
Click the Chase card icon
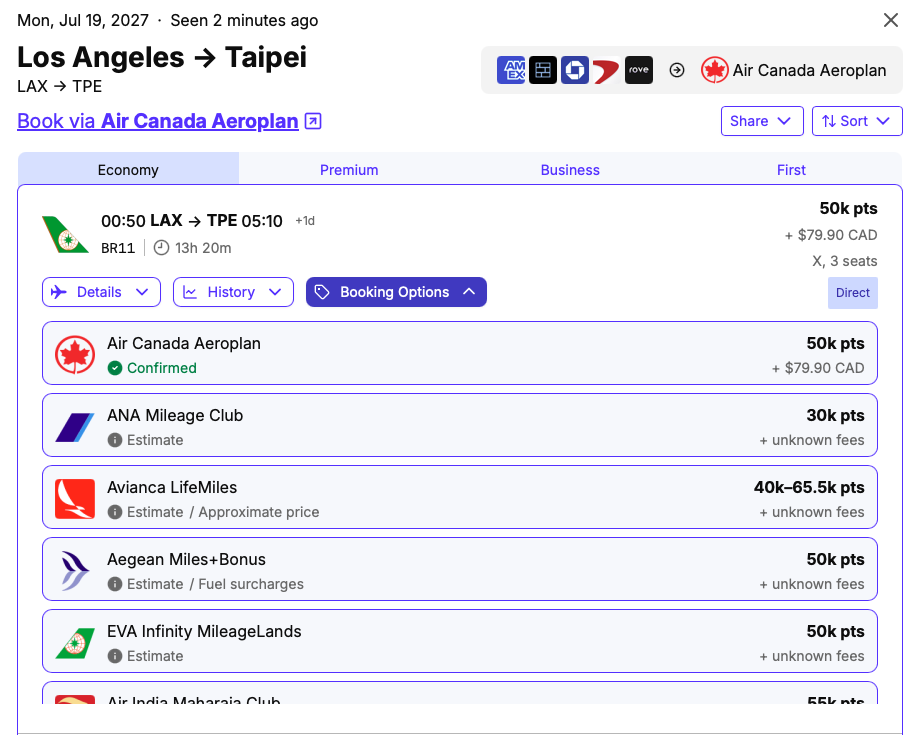pyautogui.click(x=575, y=70)
